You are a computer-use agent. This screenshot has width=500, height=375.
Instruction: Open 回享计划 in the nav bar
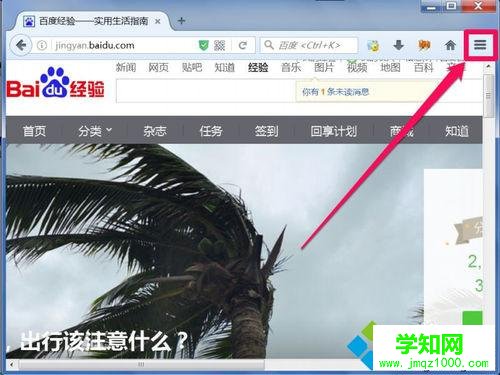point(334,131)
